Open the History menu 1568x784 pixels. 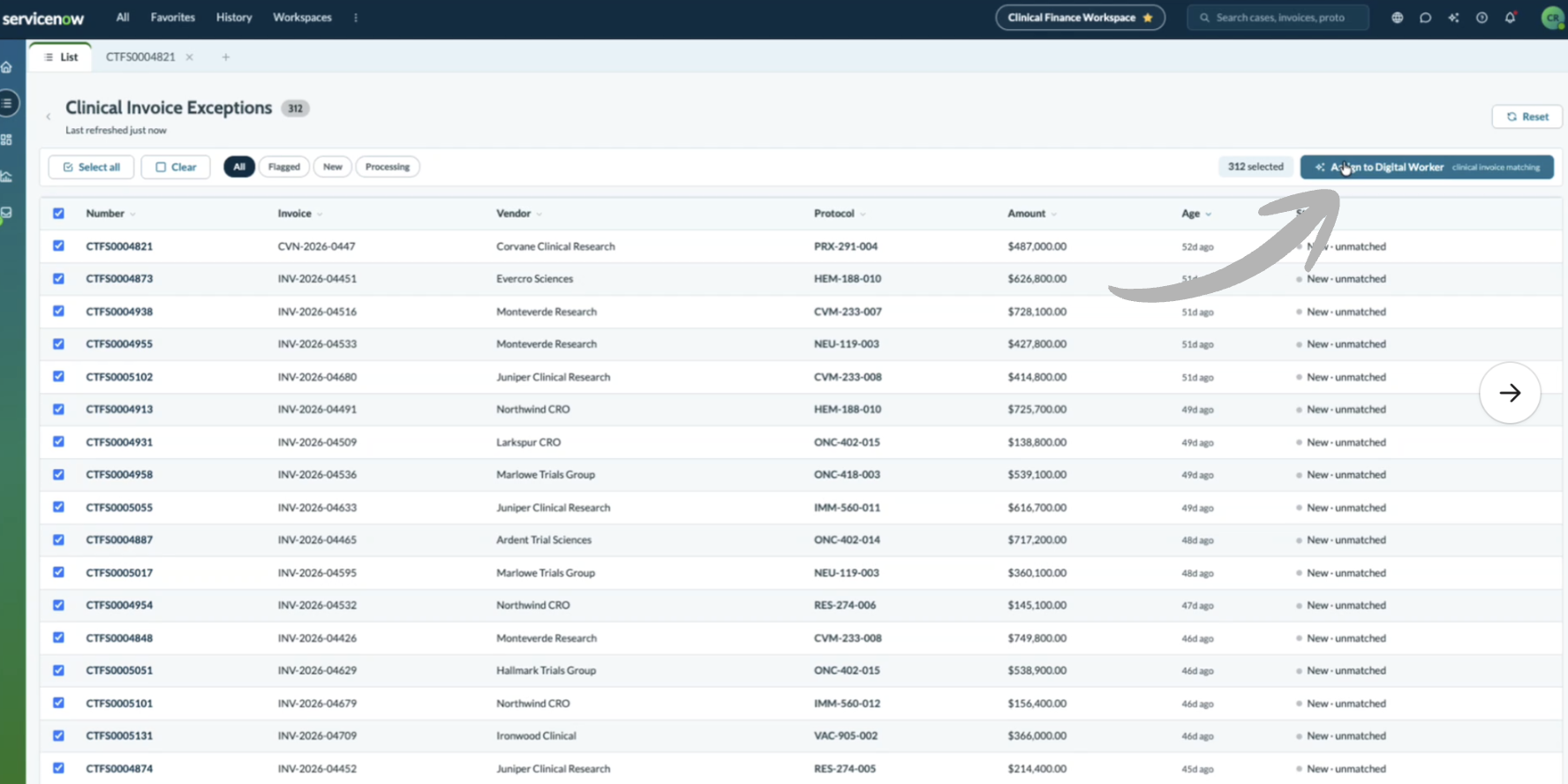pyautogui.click(x=234, y=18)
